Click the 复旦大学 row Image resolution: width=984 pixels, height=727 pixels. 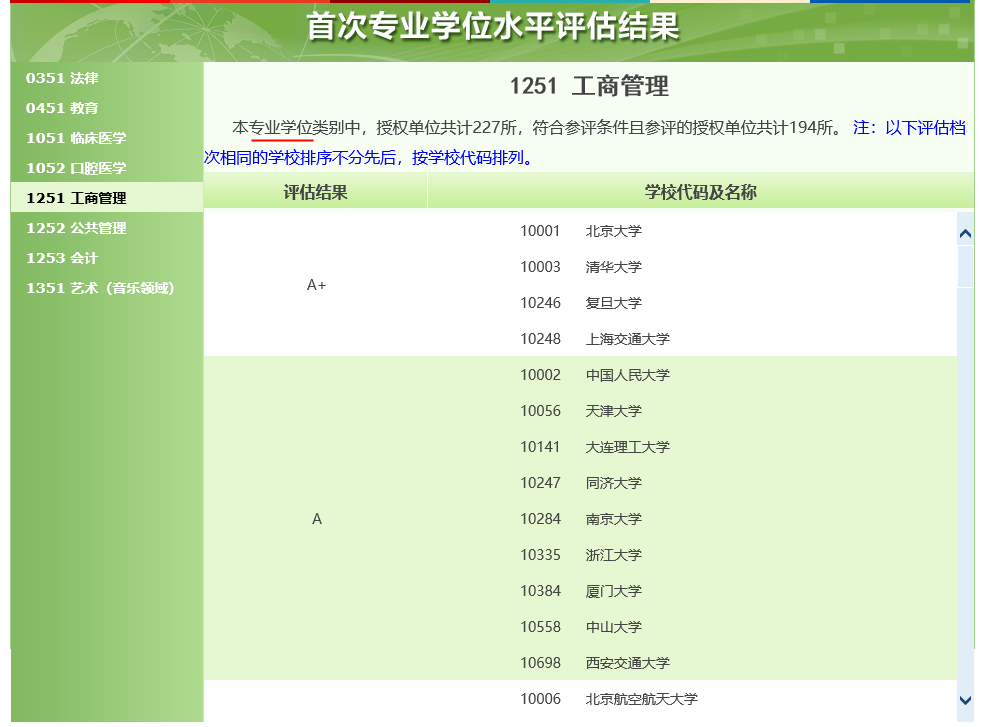pos(692,303)
